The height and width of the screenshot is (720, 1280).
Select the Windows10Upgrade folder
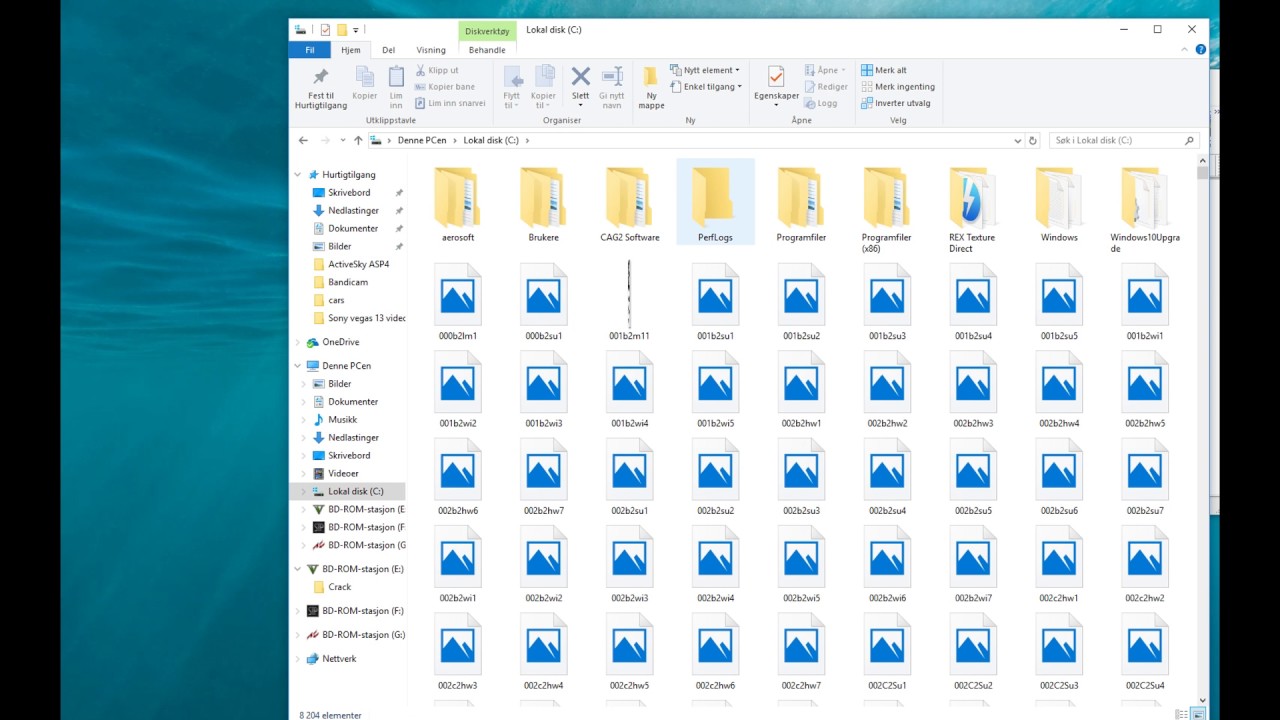pos(1145,209)
